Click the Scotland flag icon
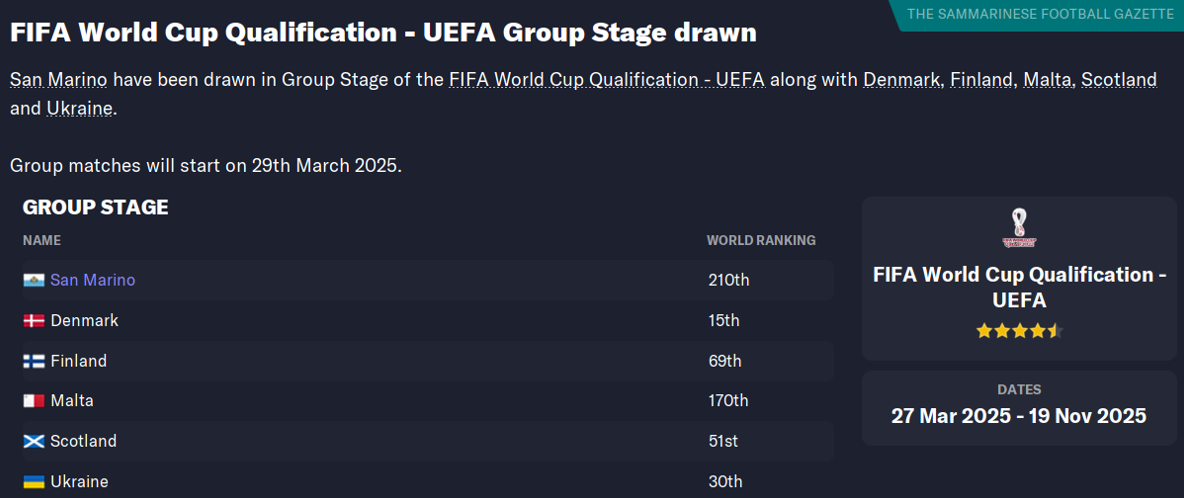This screenshot has height=498, width=1184. point(34,441)
